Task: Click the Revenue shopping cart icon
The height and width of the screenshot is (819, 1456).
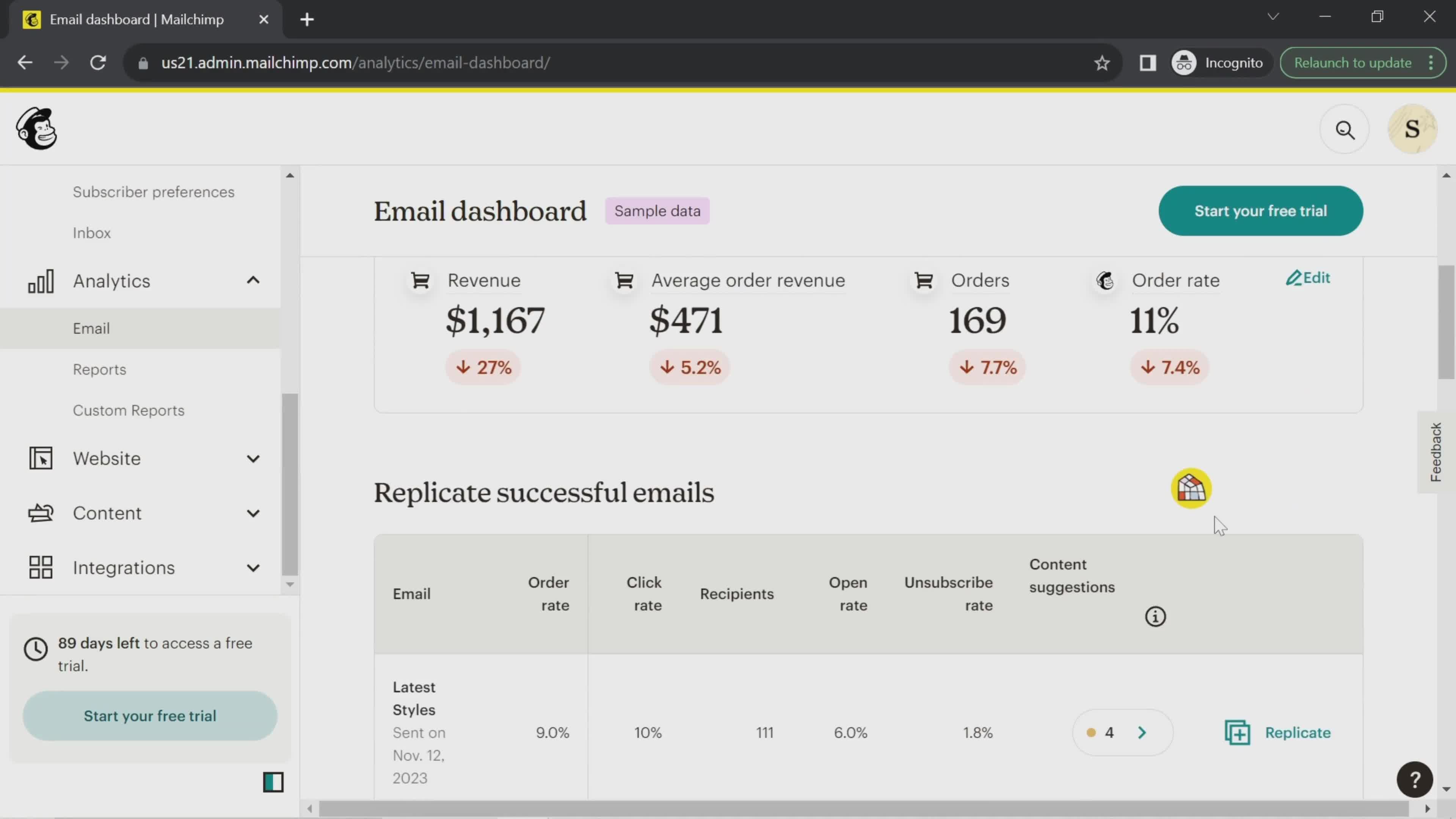Action: coord(420,280)
